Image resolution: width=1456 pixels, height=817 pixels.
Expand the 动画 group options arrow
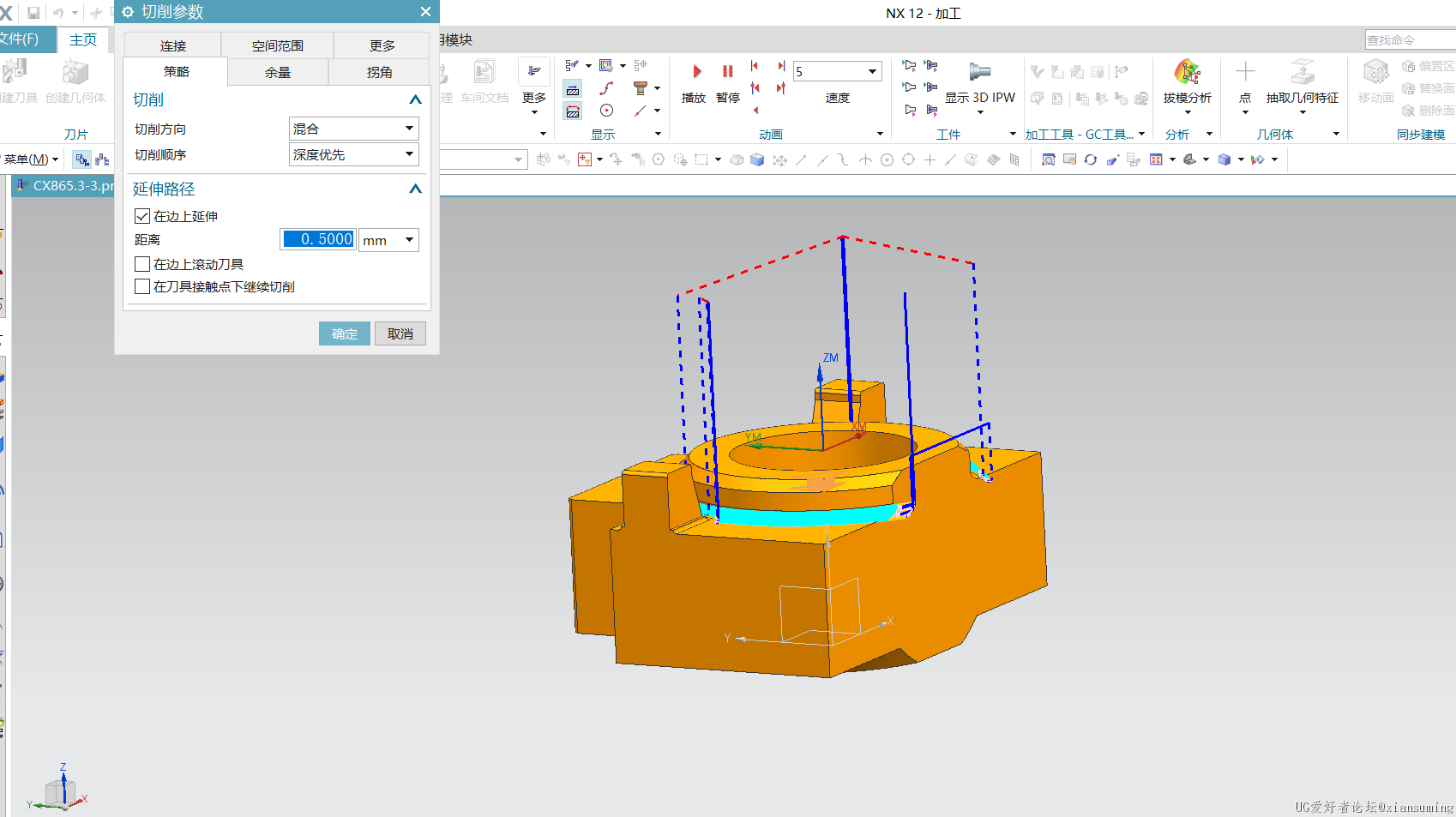(880, 134)
